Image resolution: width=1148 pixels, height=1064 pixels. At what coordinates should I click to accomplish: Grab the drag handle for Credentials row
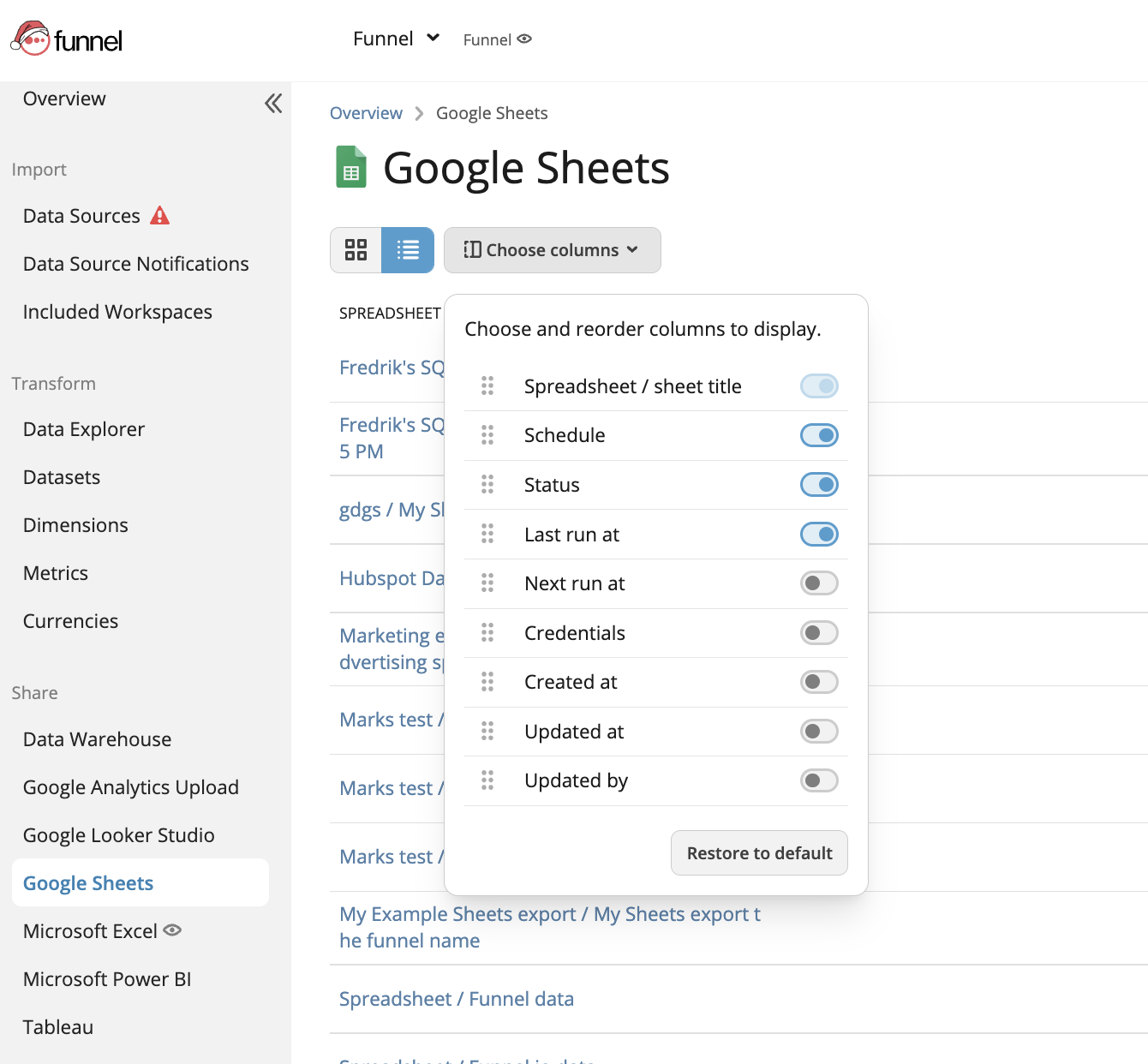[x=487, y=633]
